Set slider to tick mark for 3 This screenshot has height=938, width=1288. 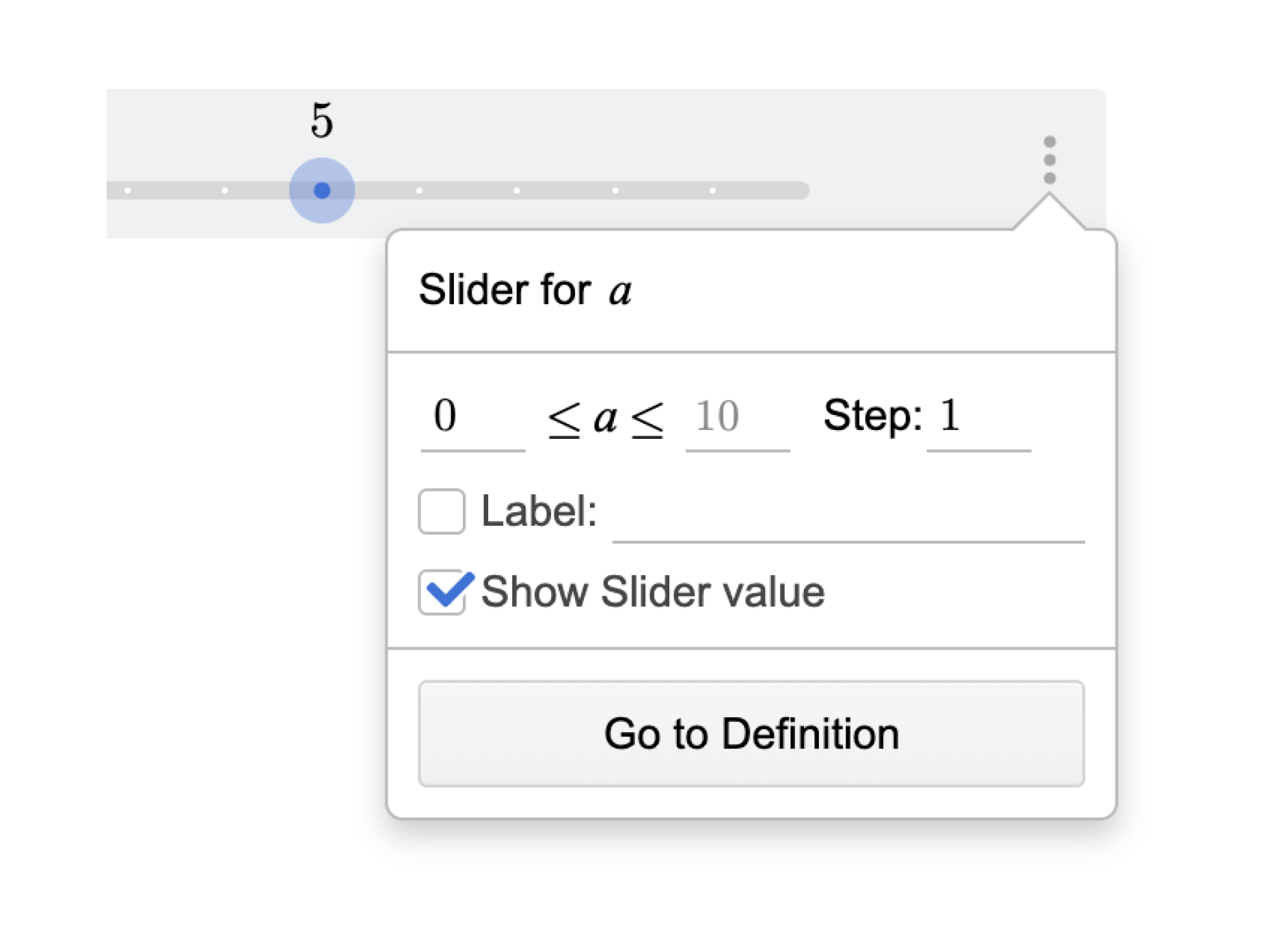(x=127, y=190)
